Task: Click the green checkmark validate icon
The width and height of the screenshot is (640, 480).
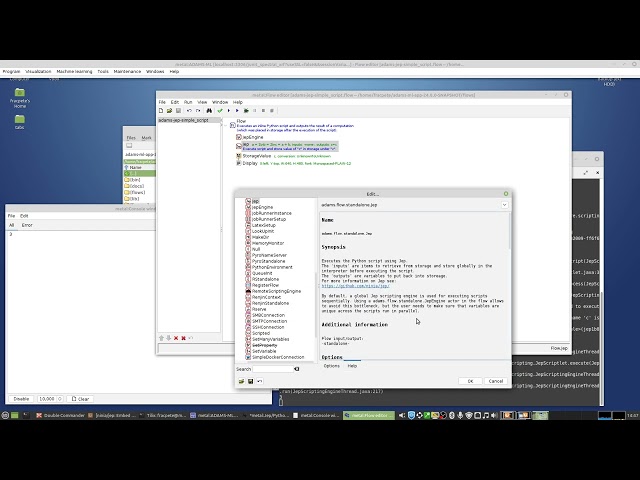Action: [220, 111]
